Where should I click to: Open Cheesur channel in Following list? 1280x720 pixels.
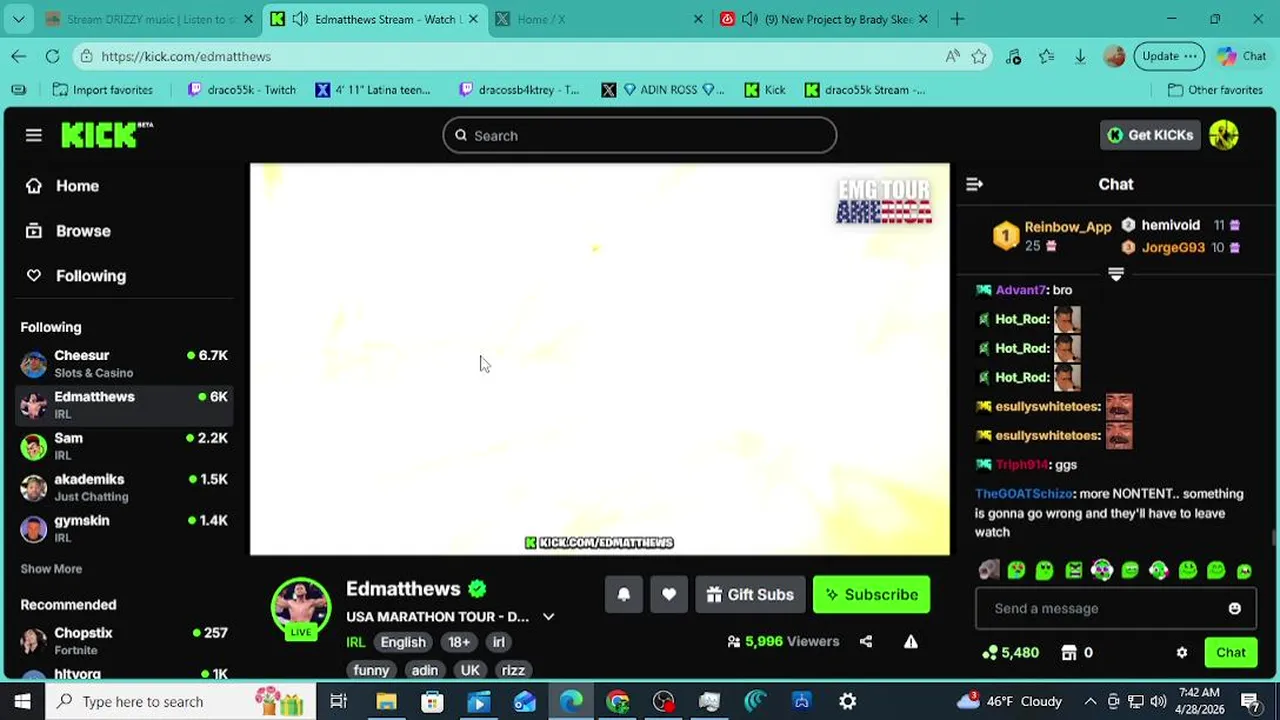coord(124,363)
